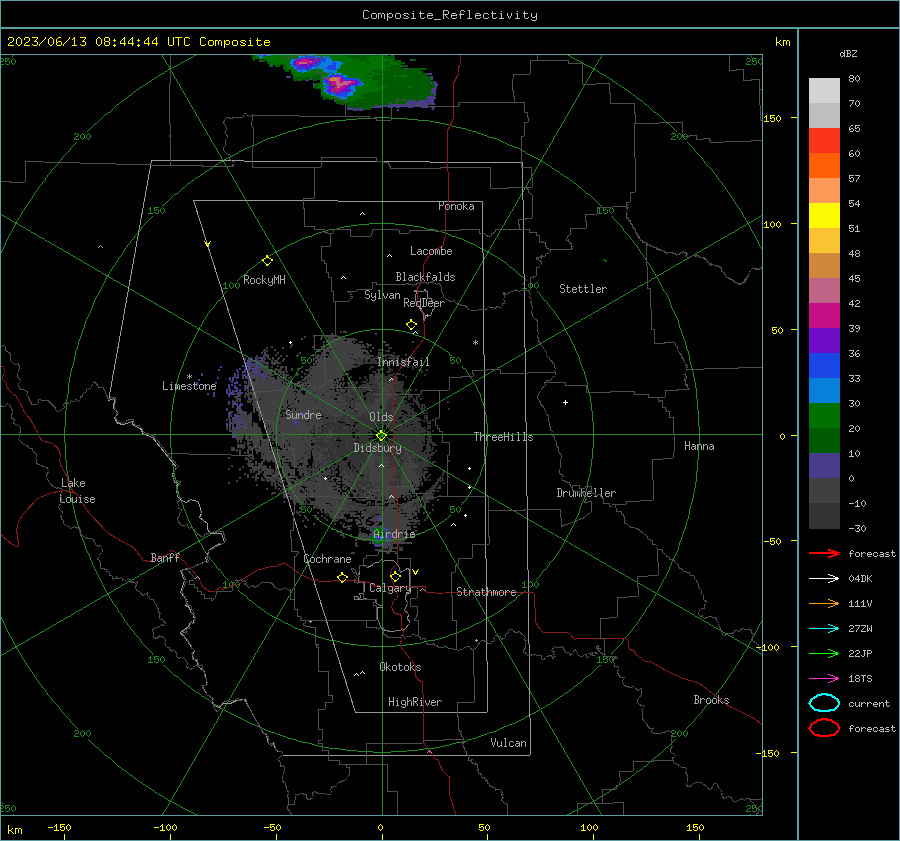Click the yellow diamond marker near RedDeer
The height and width of the screenshot is (841, 900).
tap(411, 325)
